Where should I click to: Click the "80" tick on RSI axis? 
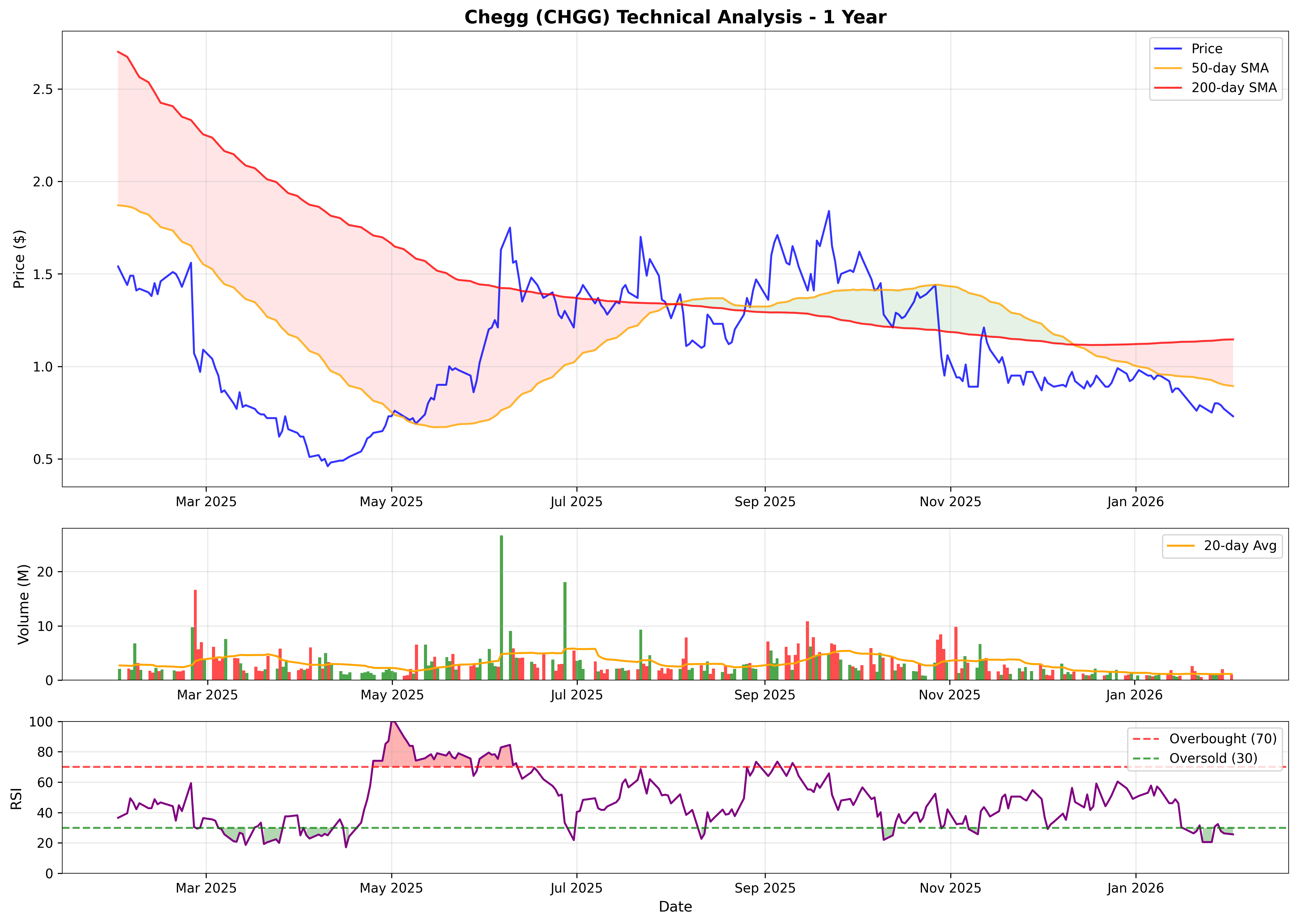pos(45,752)
